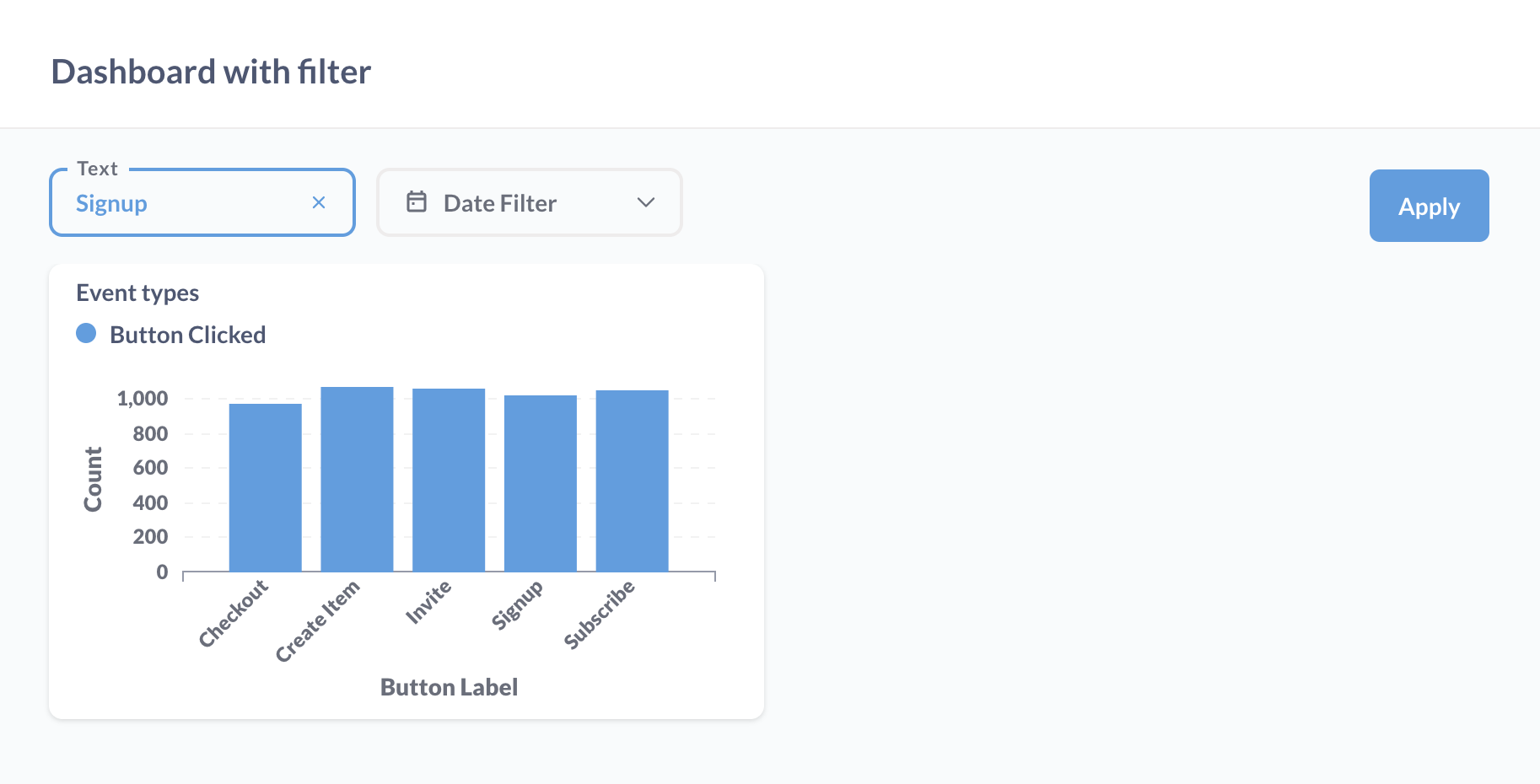This screenshot has width=1540, height=784.
Task: Click the Count y-axis title
Action: [x=93, y=479]
